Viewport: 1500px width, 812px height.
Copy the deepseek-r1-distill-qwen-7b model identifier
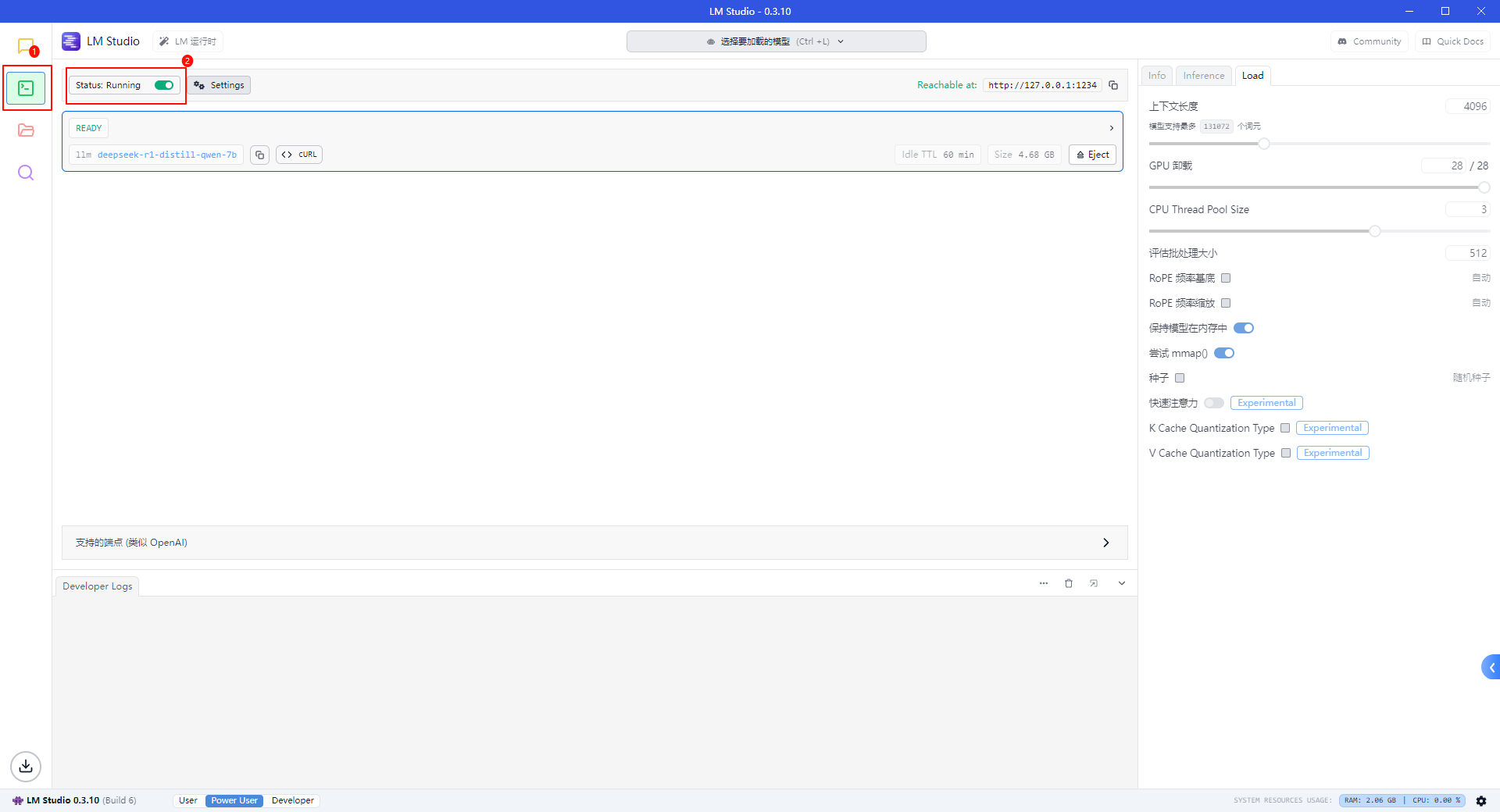(260, 155)
